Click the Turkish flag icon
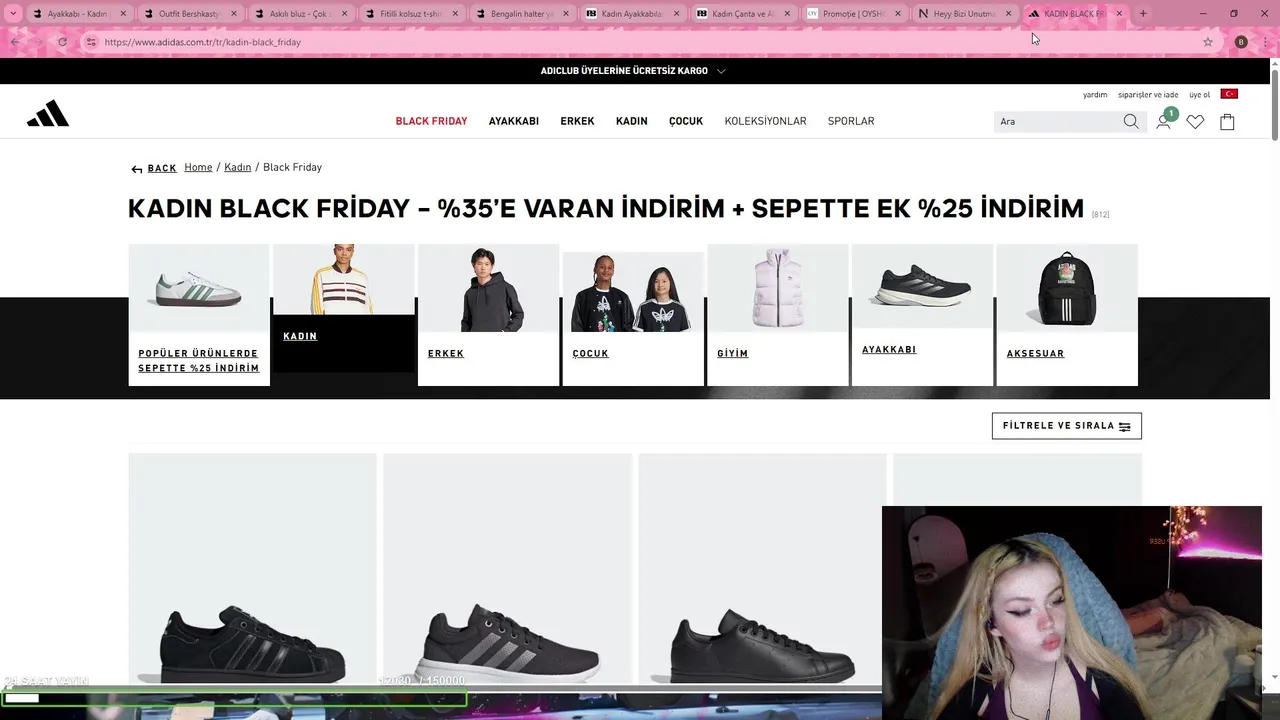 pyautogui.click(x=1229, y=94)
